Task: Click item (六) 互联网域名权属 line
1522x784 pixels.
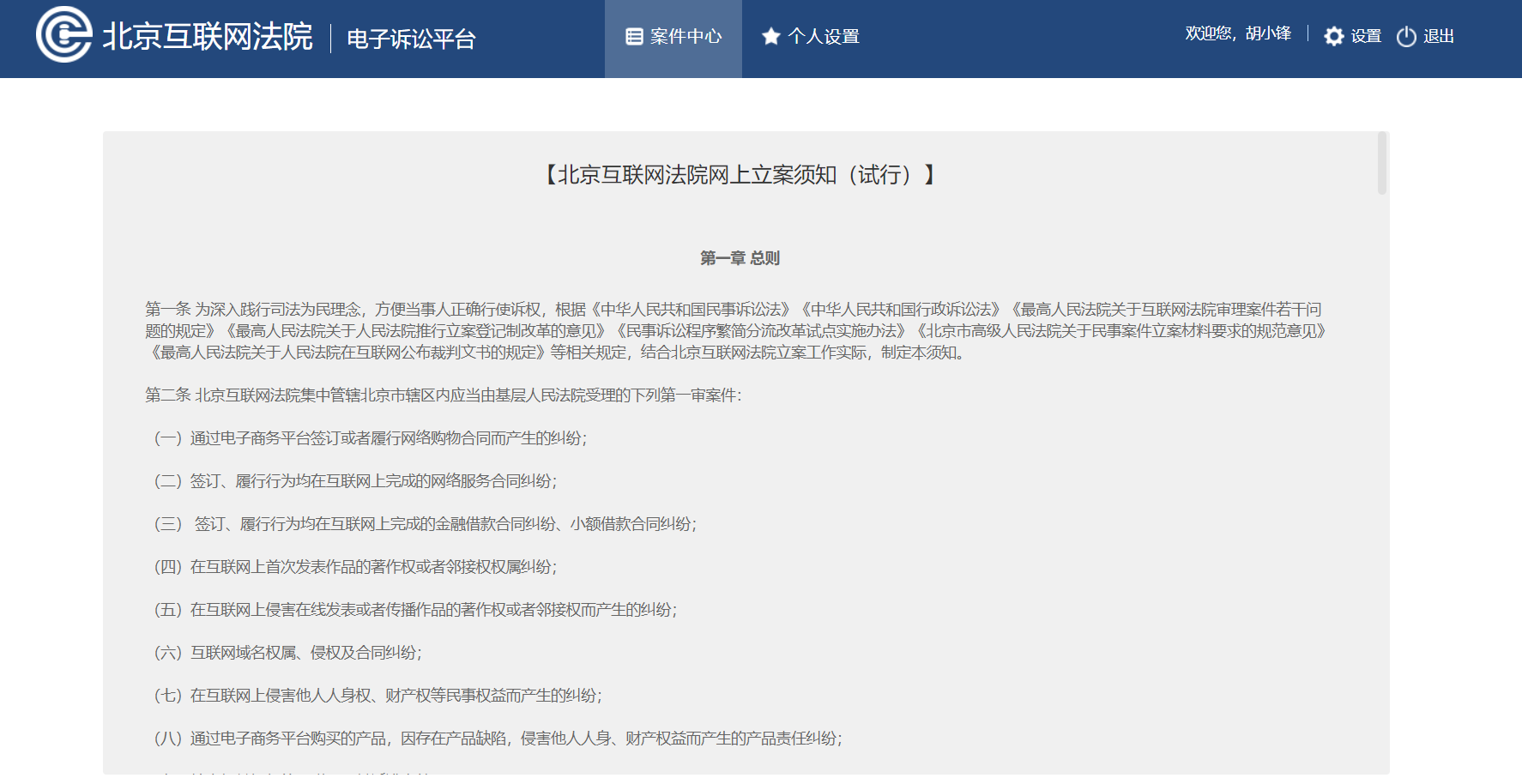Action: click(287, 653)
